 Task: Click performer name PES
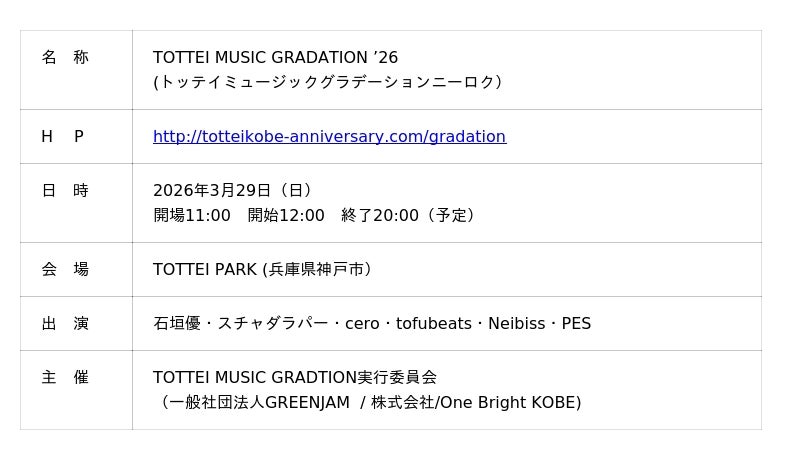[x=576, y=324]
